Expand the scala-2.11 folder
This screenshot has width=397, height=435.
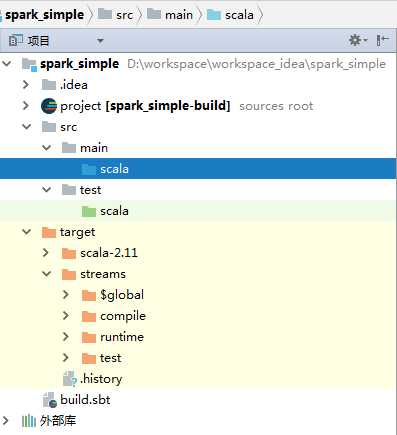pyautogui.click(x=46, y=253)
